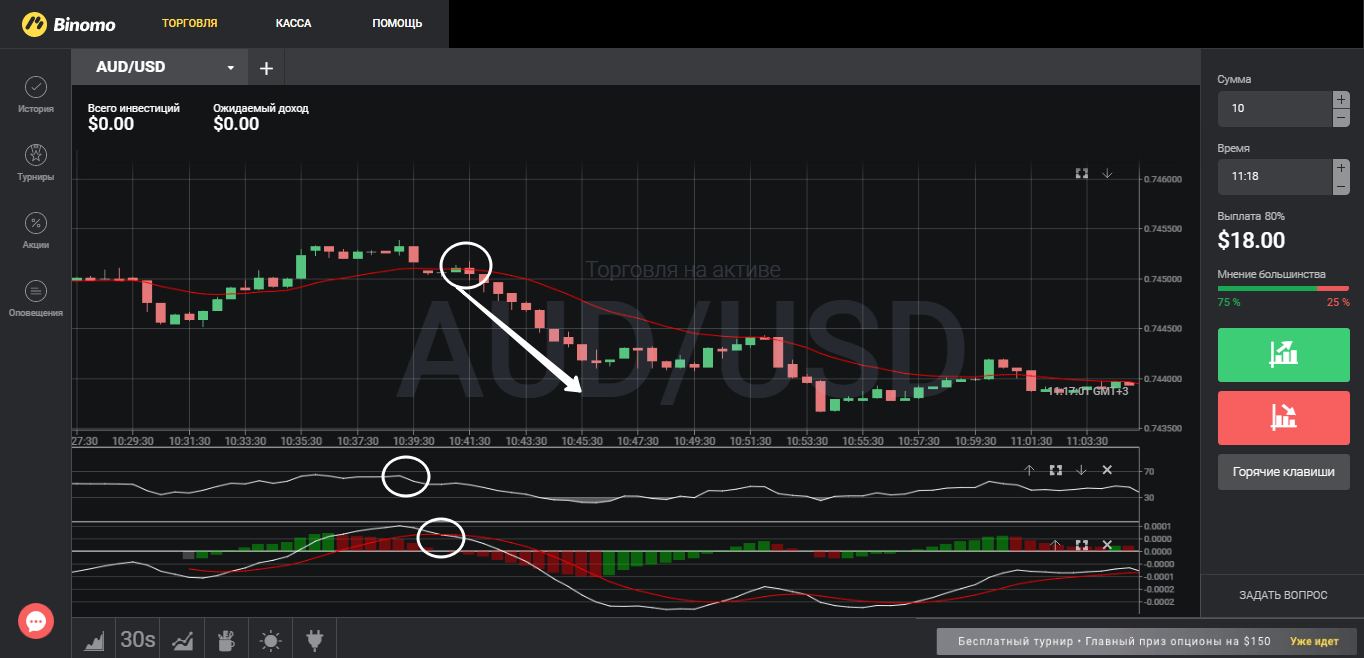
Task: Open the История sidebar section
Action: pyautogui.click(x=35, y=95)
